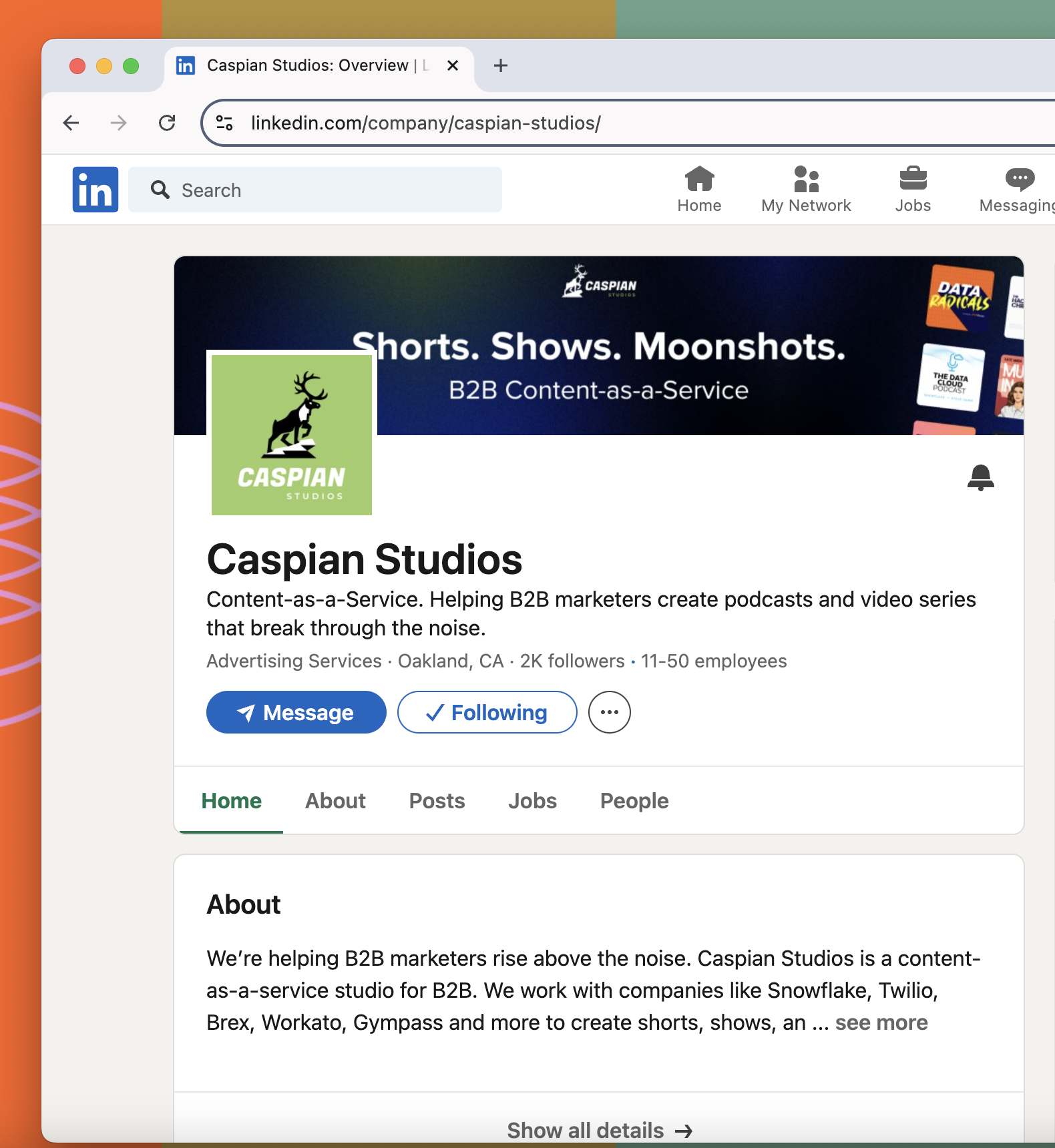Select the Home company tab
The height and width of the screenshot is (1148, 1055).
(x=232, y=801)
